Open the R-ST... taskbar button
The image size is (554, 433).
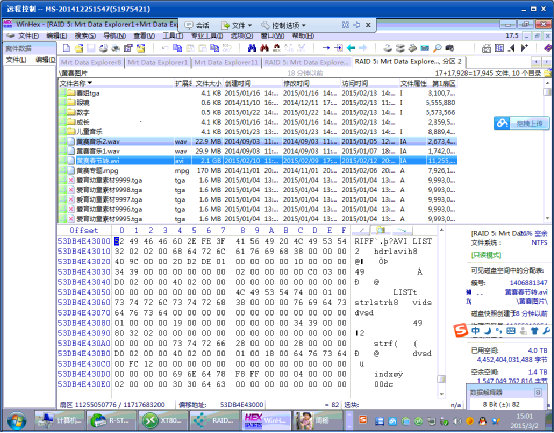[111, 420]
